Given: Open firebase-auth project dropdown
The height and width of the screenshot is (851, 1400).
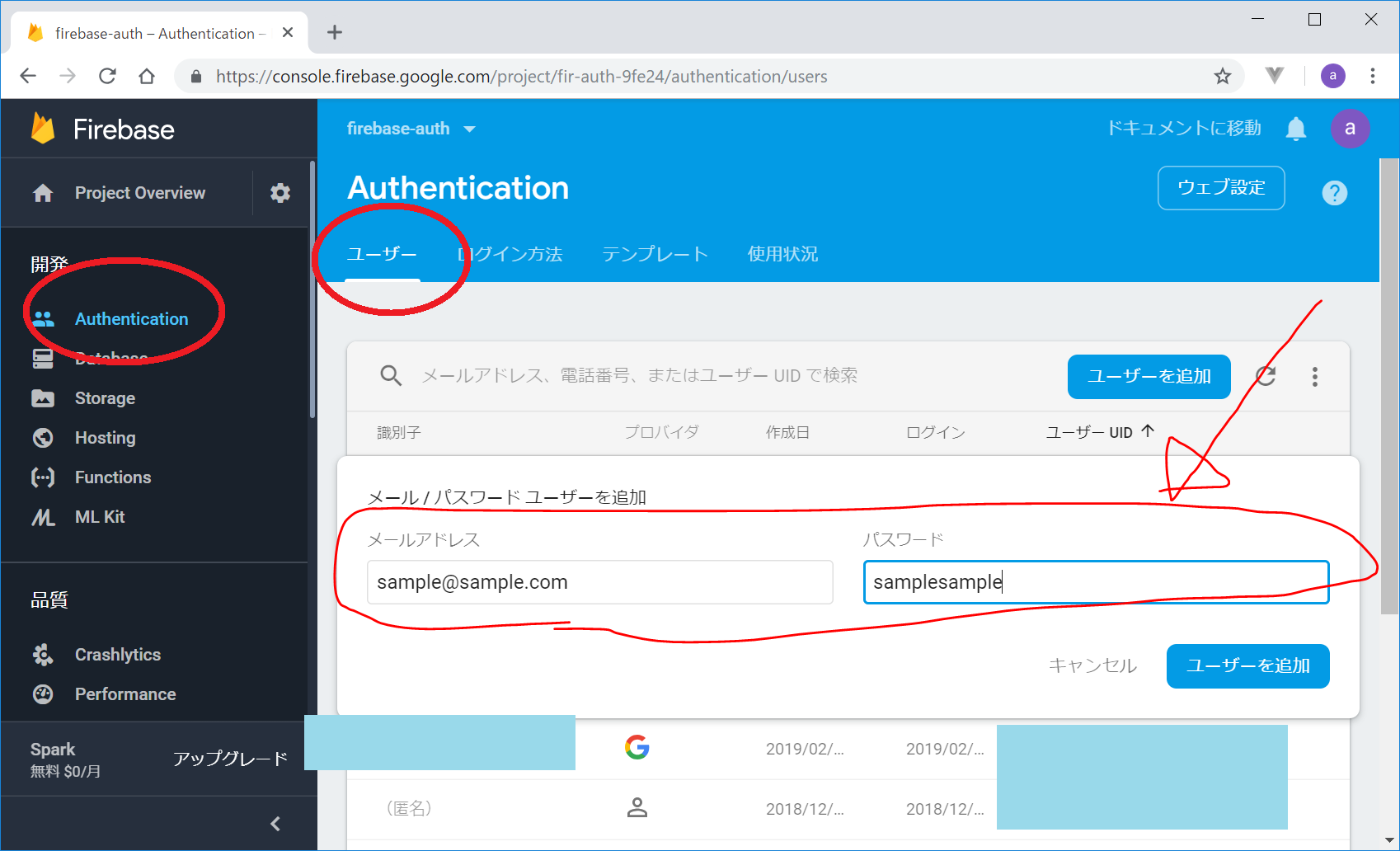Looking at the screenshot, I should [411, 129].
